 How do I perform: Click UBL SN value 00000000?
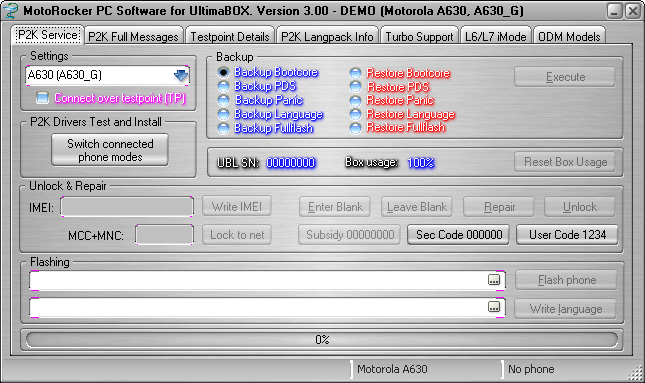pos(291,163)
